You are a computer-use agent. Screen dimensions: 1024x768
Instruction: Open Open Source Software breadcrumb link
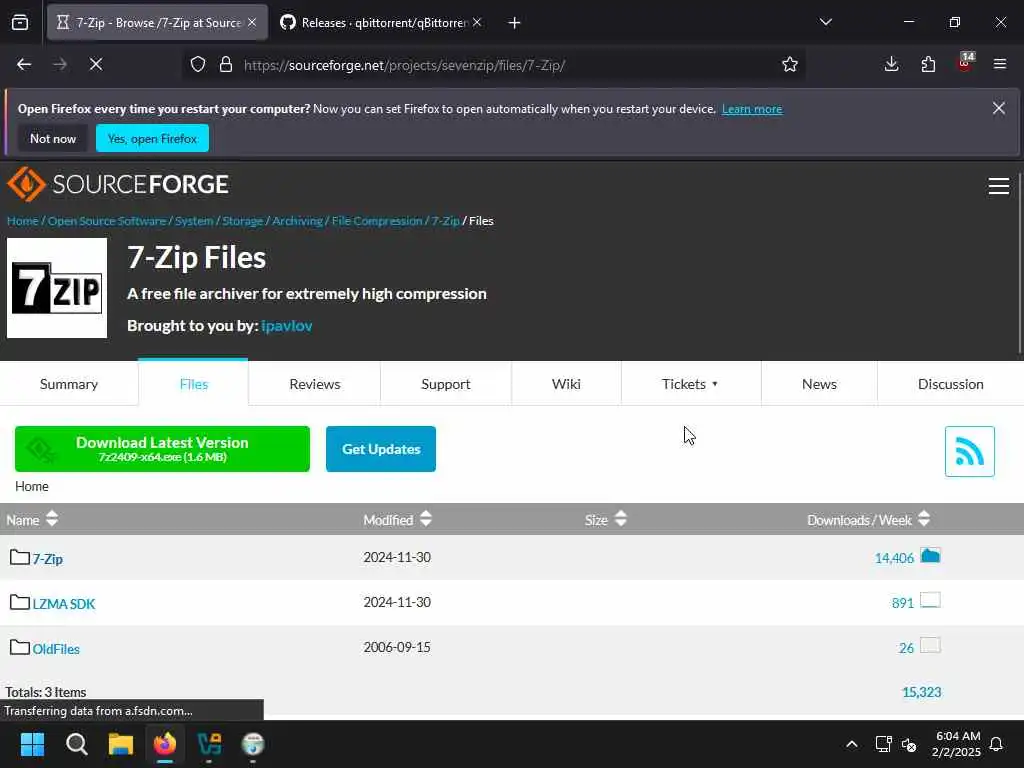pyautogui.click(x=107, y=221)
